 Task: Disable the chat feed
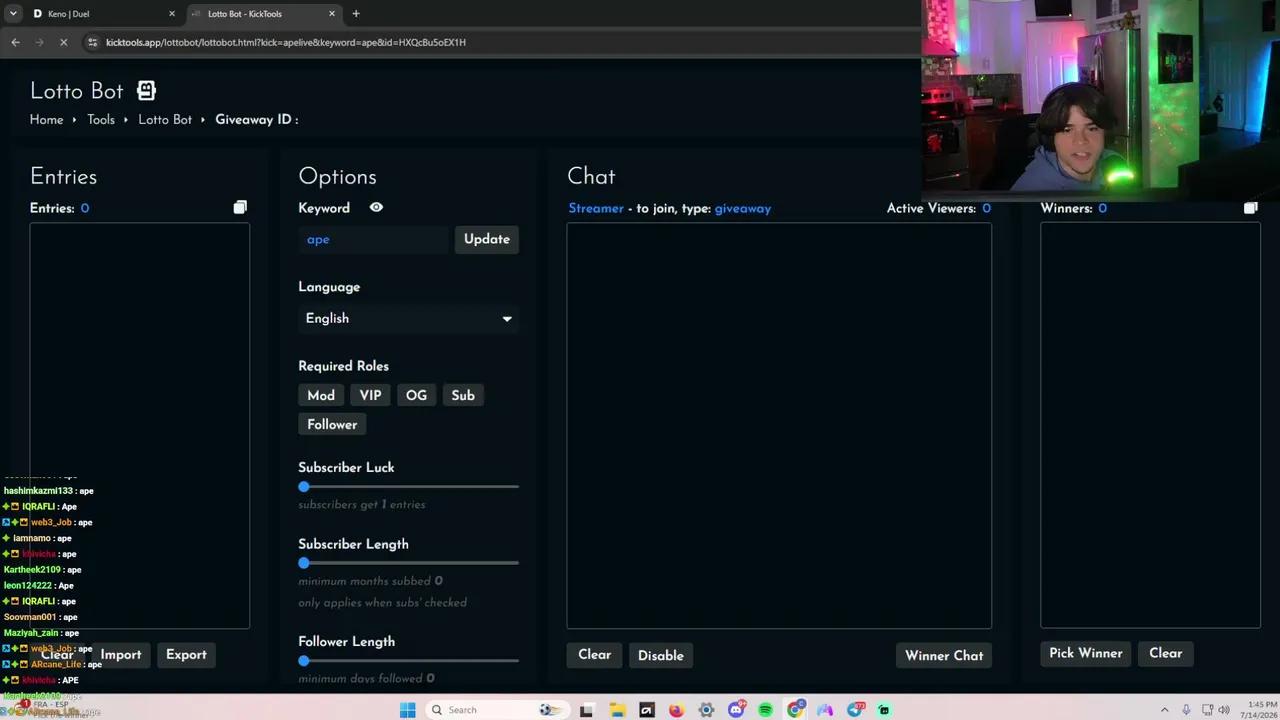[x=661, y=655]
